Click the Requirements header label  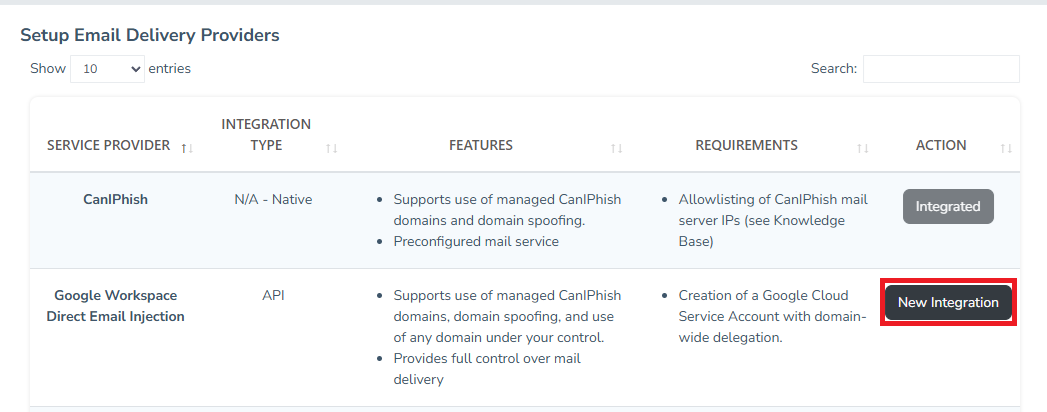746,145
